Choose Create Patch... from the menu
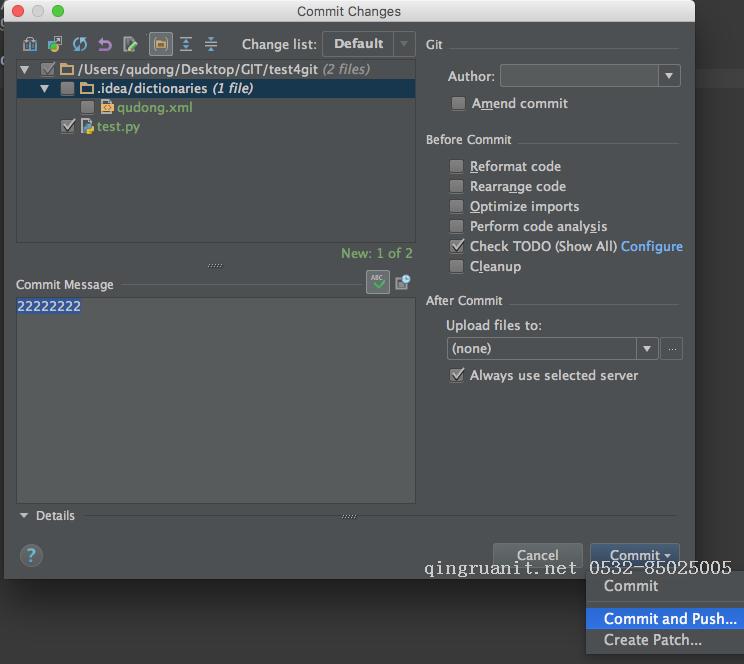Viewport: 744px width, 664px height. [x=652, y=640]
